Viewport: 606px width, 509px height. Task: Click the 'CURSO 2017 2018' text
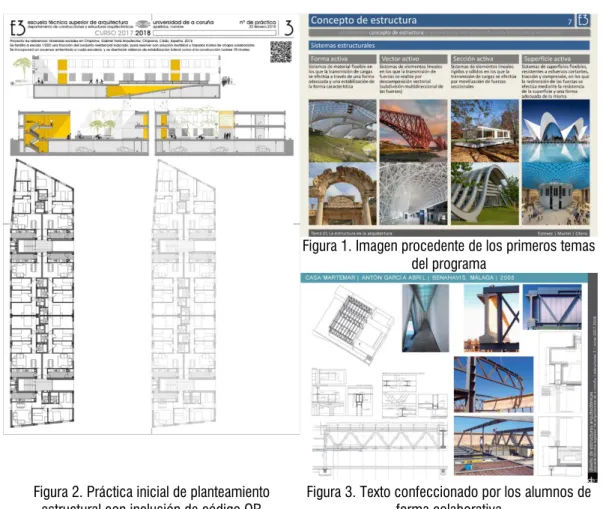tap(123, 33)
